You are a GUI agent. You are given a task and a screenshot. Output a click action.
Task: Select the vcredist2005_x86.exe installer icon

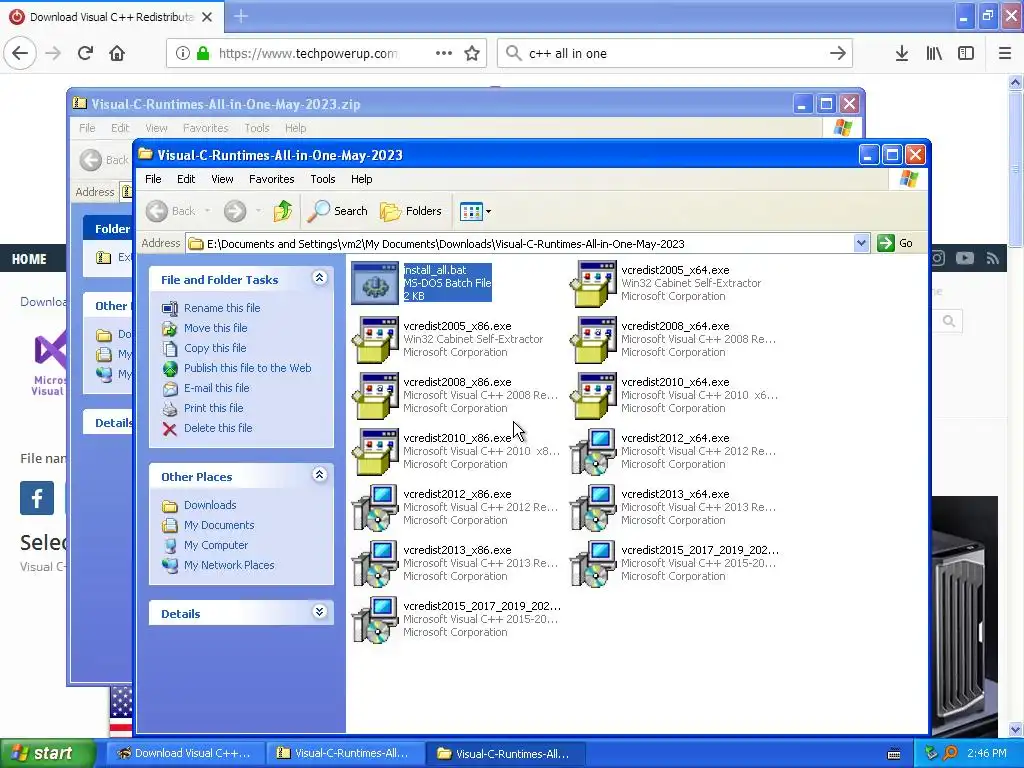point(375,339)
